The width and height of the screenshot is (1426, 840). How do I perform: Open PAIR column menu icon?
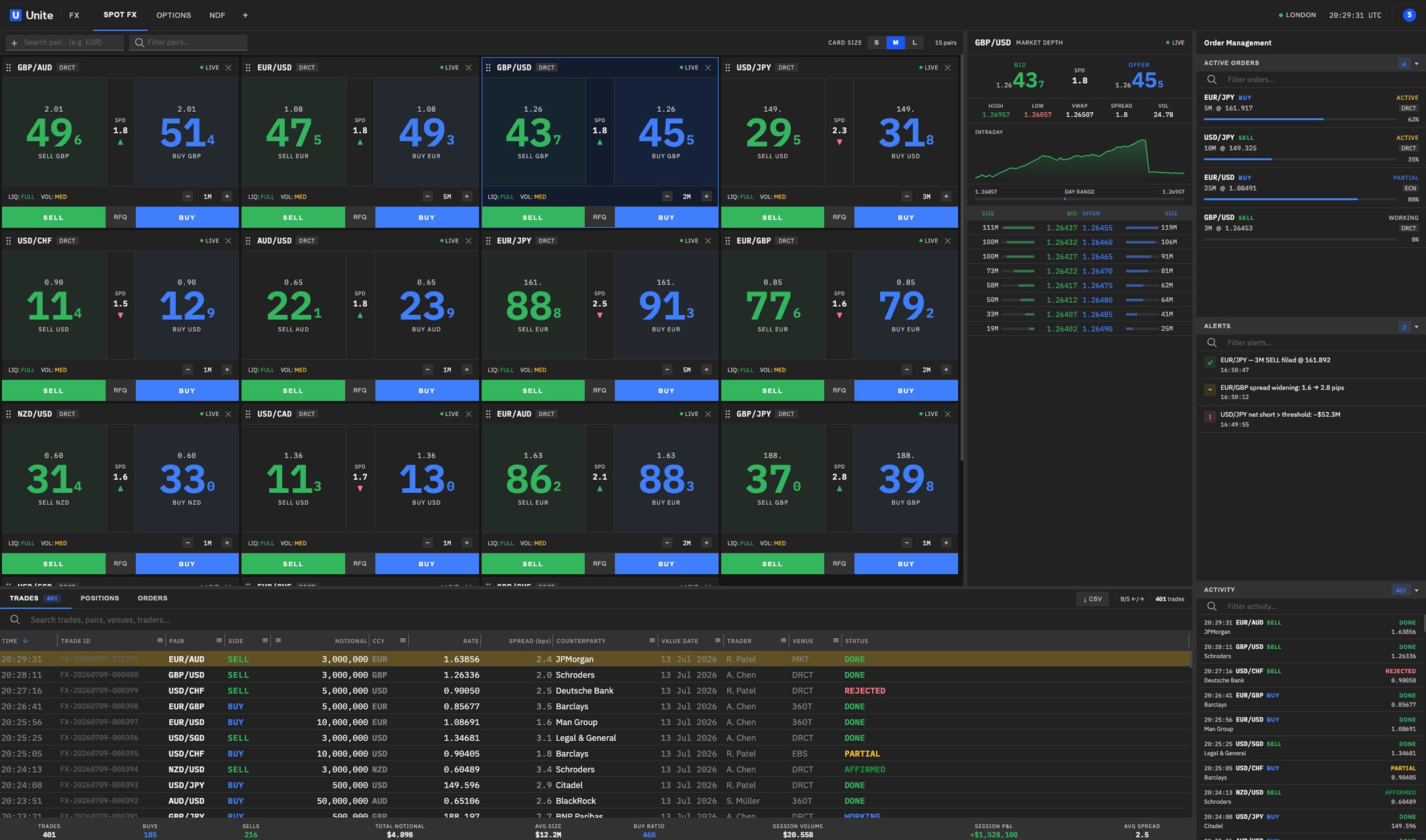[x=219, y=640]
